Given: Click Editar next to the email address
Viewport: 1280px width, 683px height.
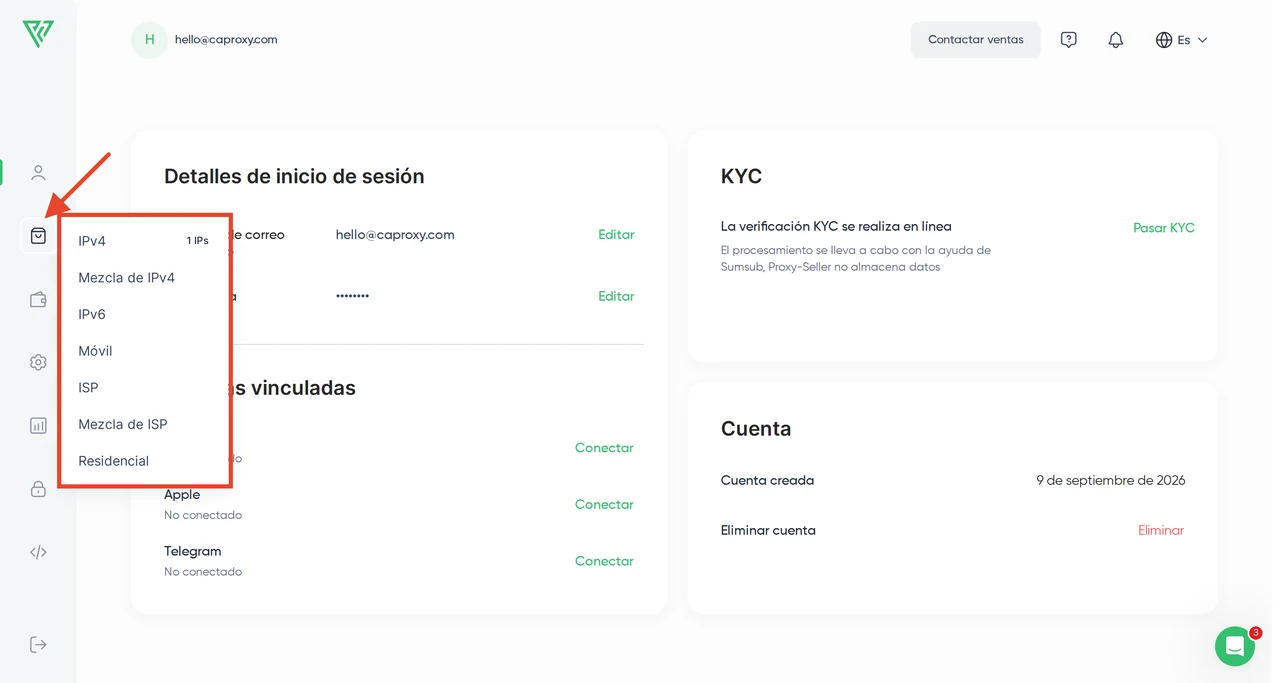Looking at the screenshot, I should coord(616,235).
